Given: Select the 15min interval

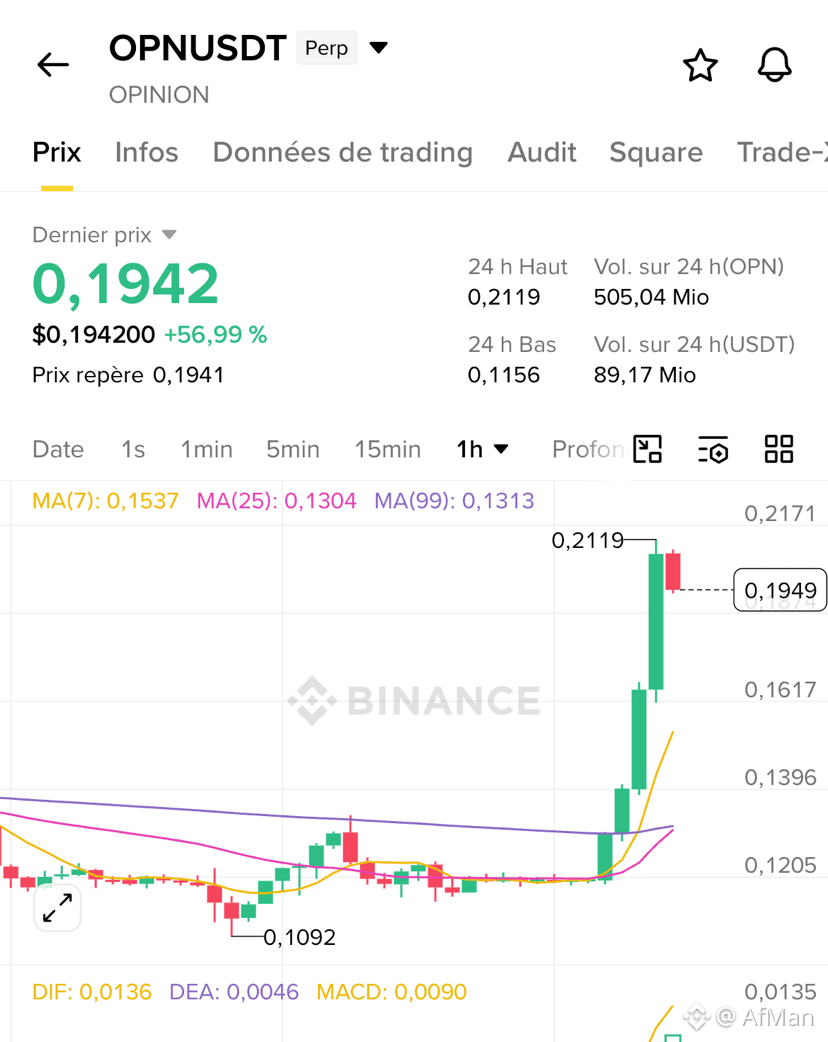Looking at the screenshot, I should [387, 449].
